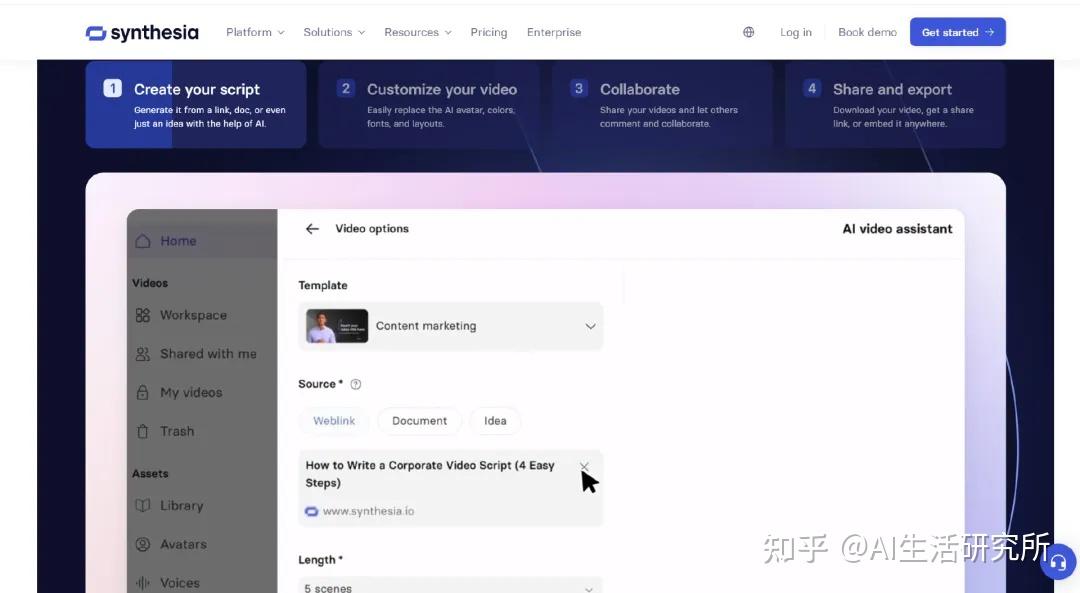Click the Get started button

click(x=957, y=32)
